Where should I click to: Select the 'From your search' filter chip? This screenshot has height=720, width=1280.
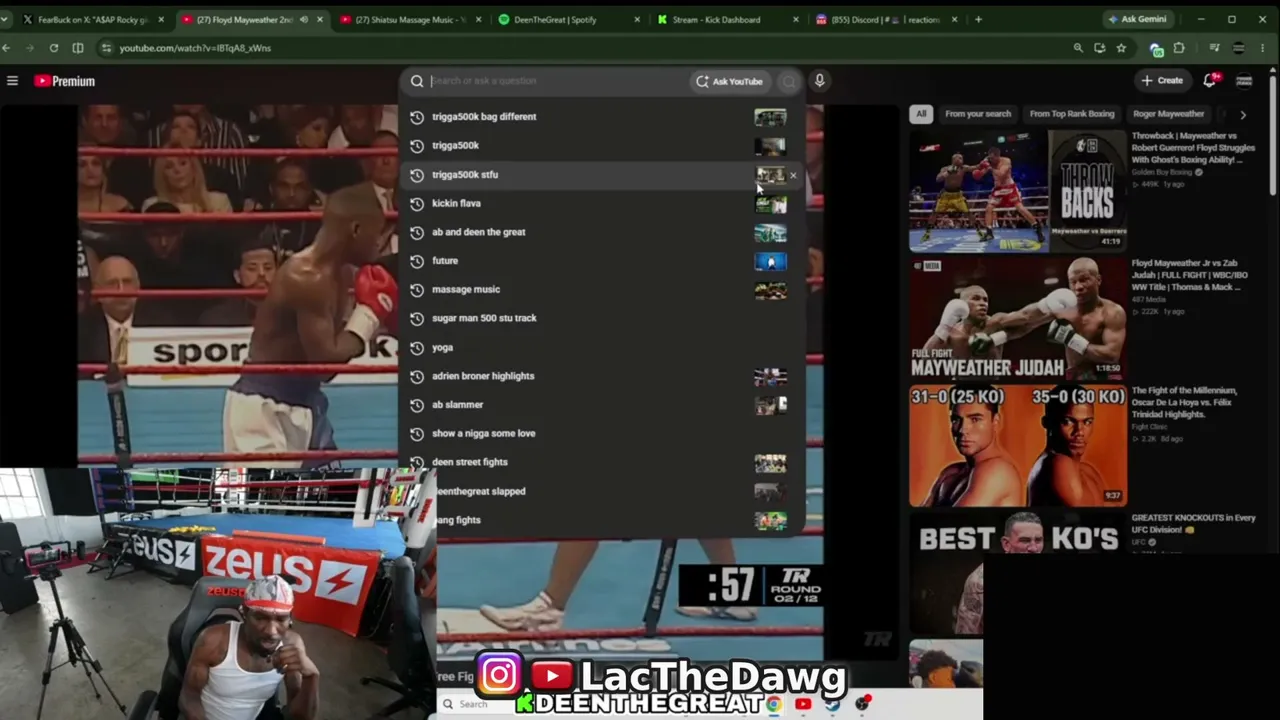pyautogui.click(x=978, y=114)
